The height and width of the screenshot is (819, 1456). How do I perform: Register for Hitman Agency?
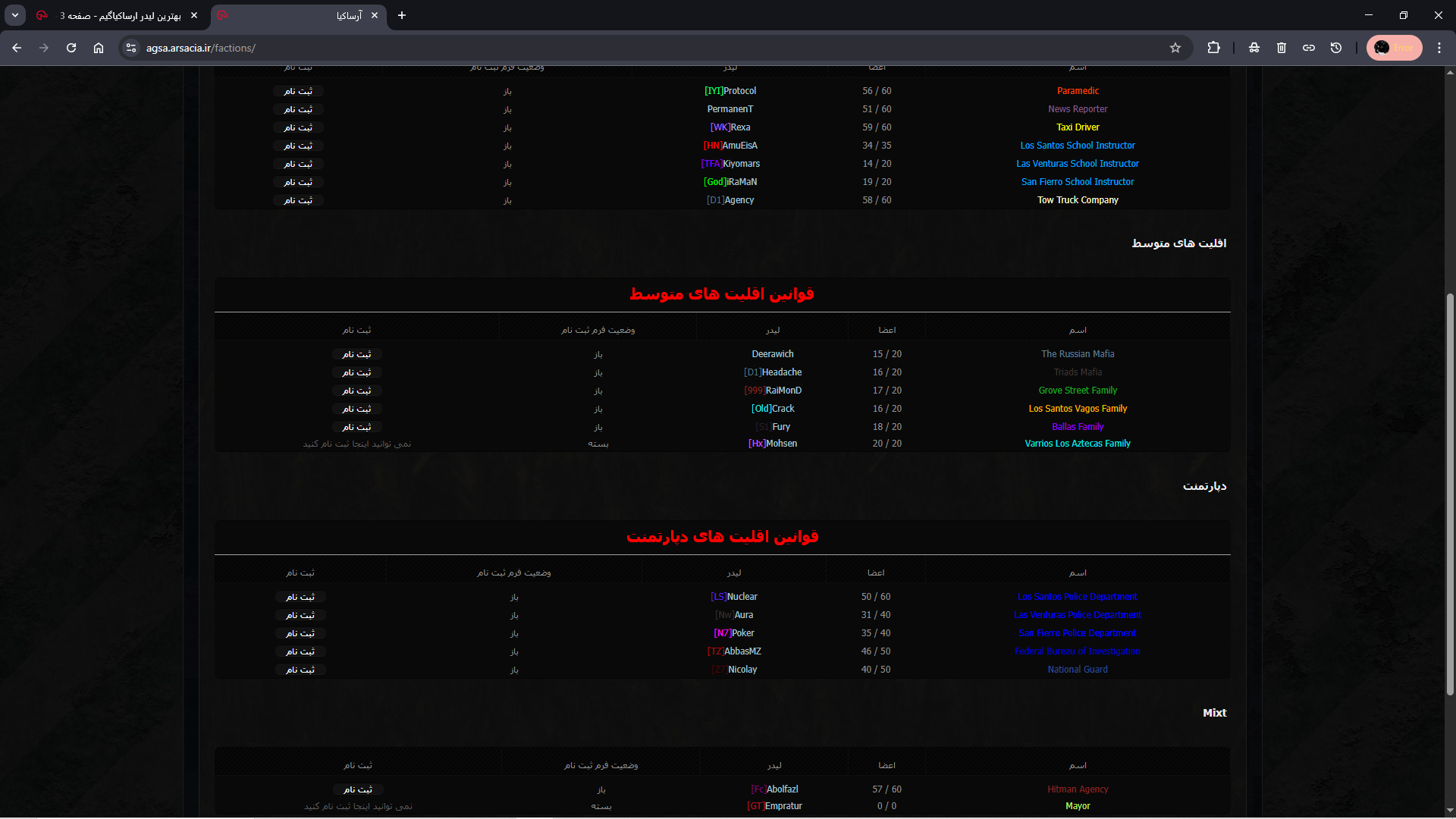point(358,789)
